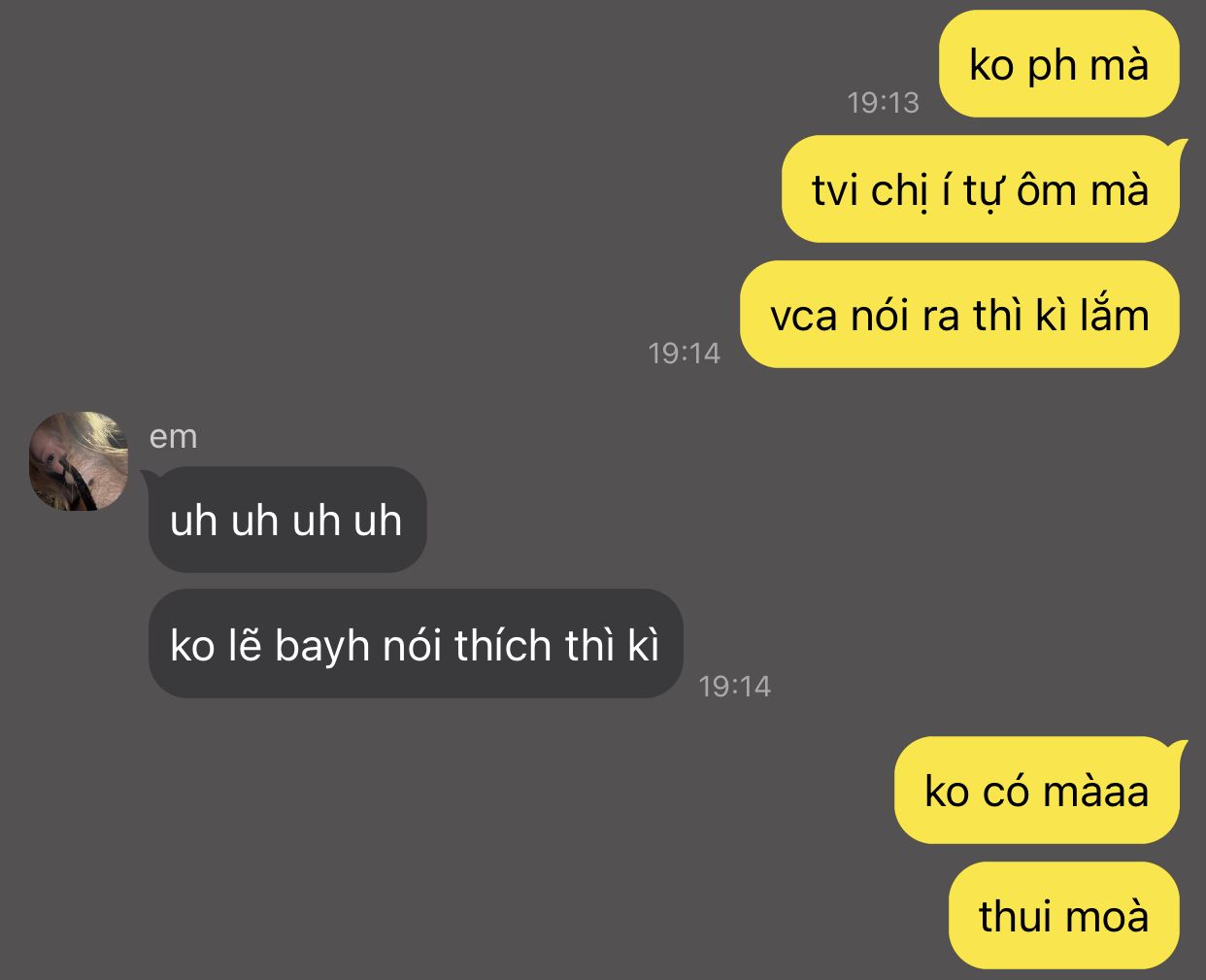Viewport: 1206px width, 980px height.
Task: Select the "tvi chị í tự ôm mà" message
Action: click(x=981, y=188)
